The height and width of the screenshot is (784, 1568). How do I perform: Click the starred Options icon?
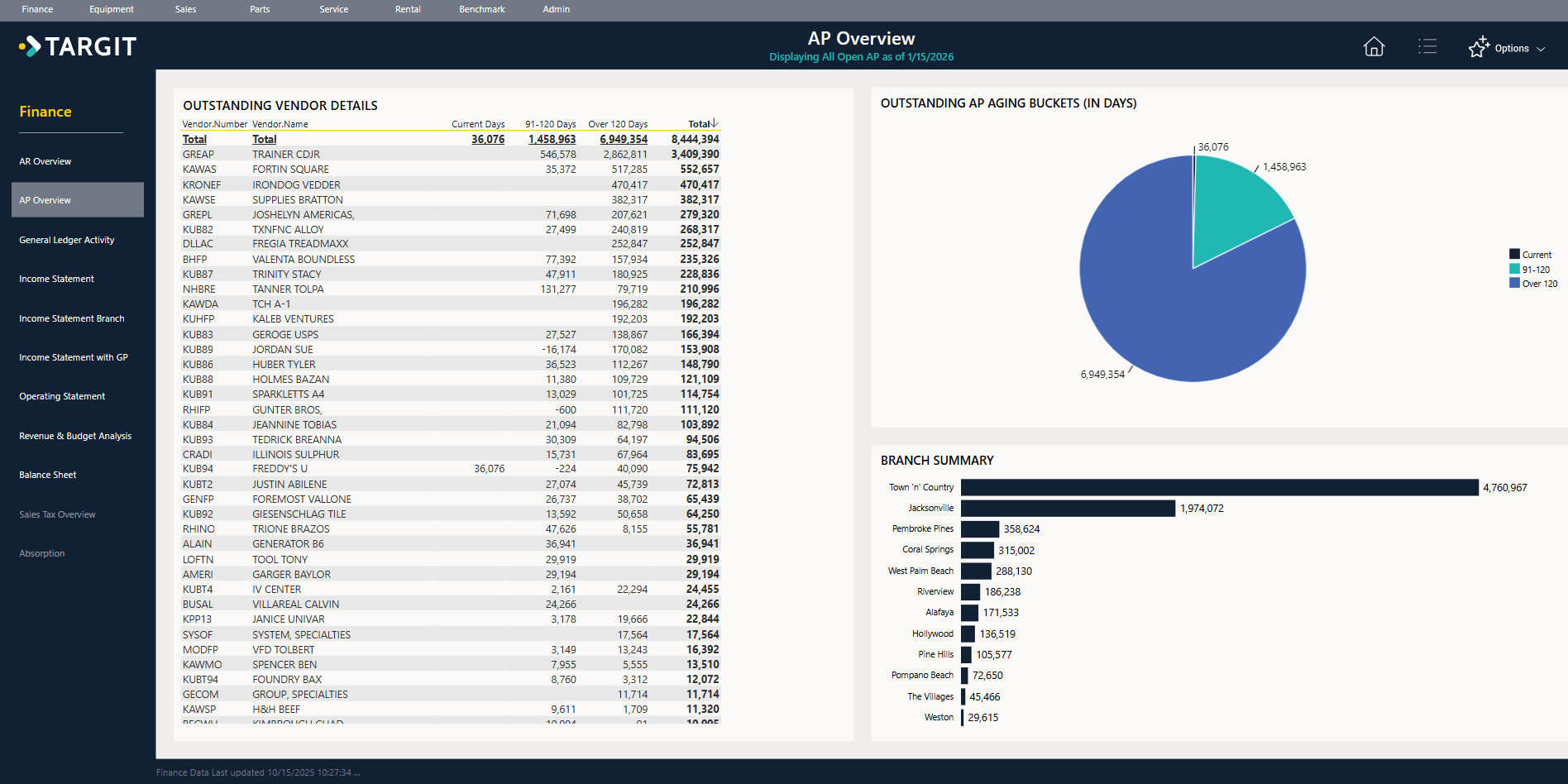(1480, 47)
